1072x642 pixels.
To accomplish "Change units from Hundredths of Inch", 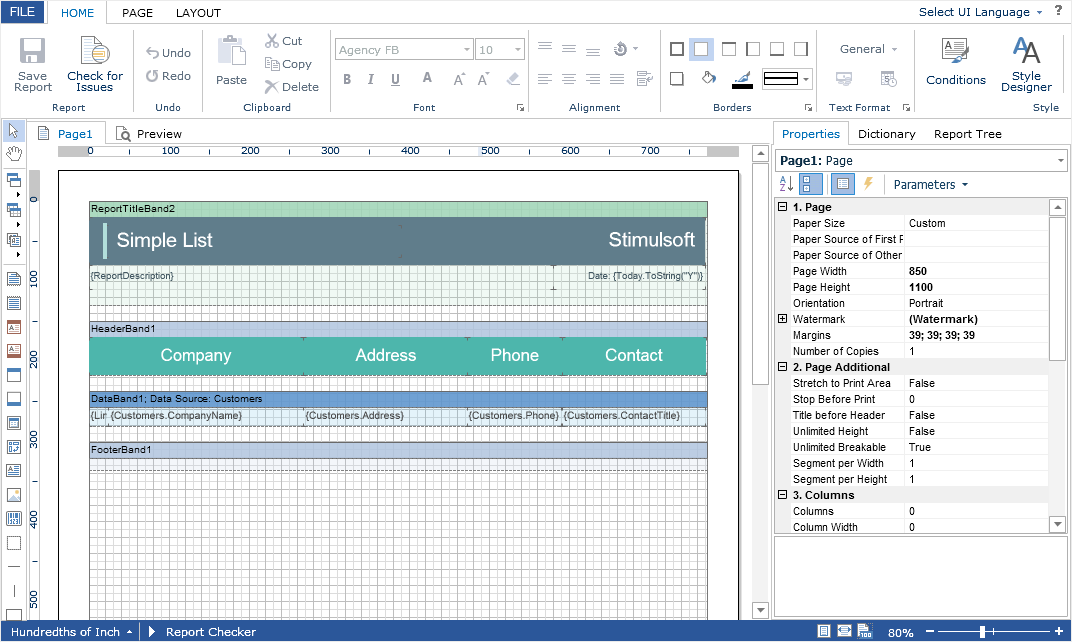I will point(71,632).
